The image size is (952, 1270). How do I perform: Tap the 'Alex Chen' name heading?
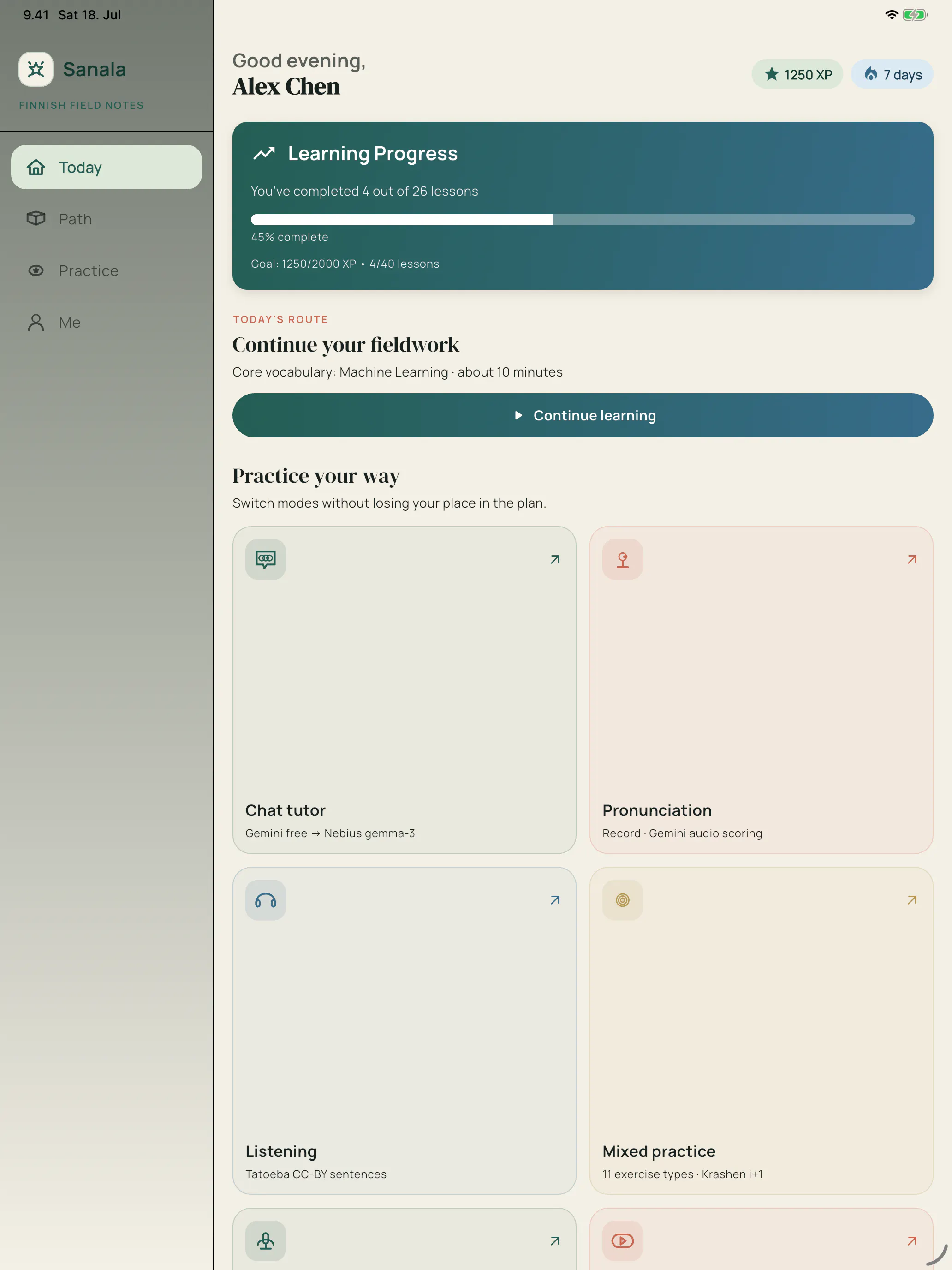click(286, 87)
